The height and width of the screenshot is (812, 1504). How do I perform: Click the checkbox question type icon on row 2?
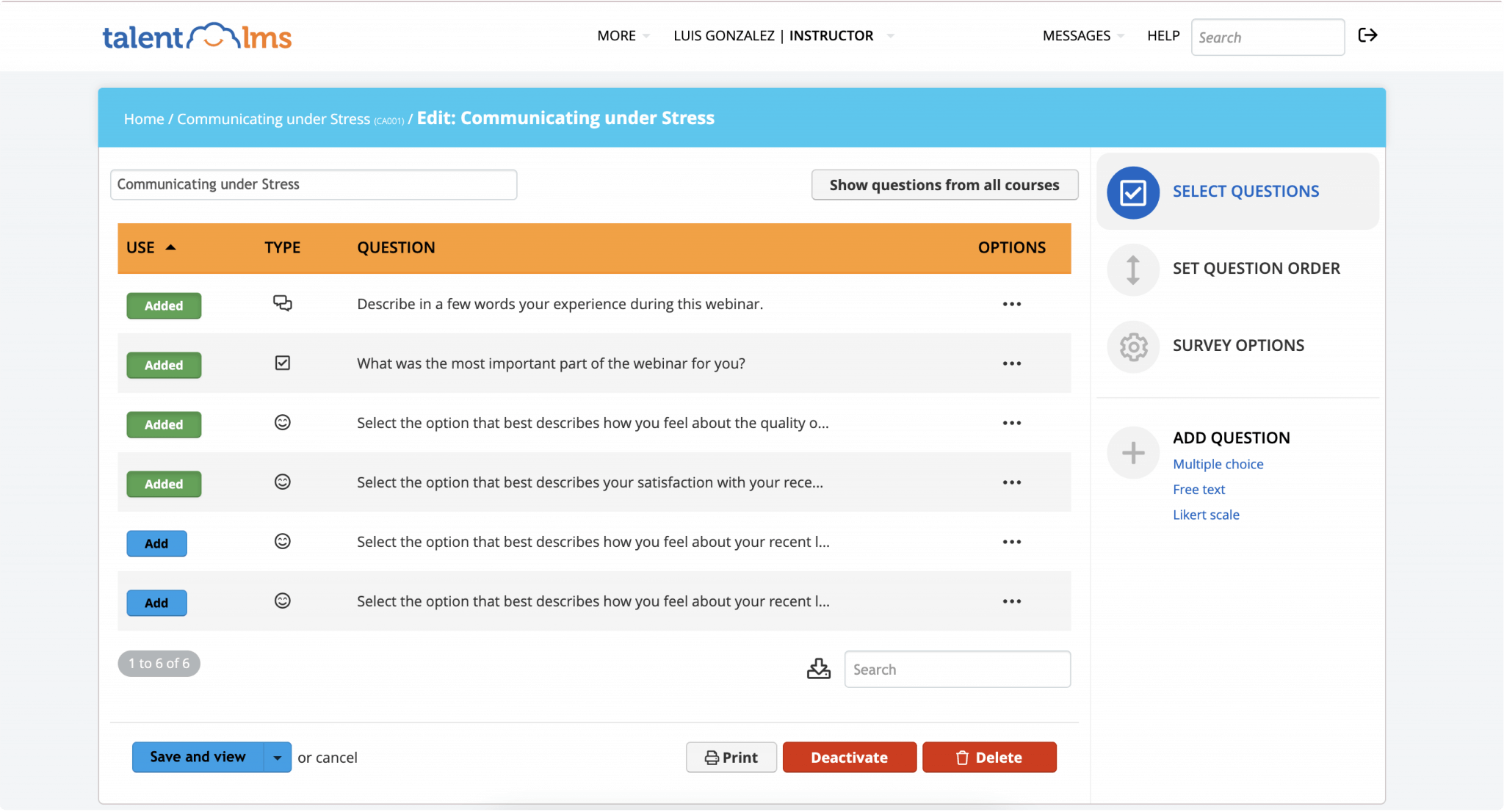tap(283, 362)
